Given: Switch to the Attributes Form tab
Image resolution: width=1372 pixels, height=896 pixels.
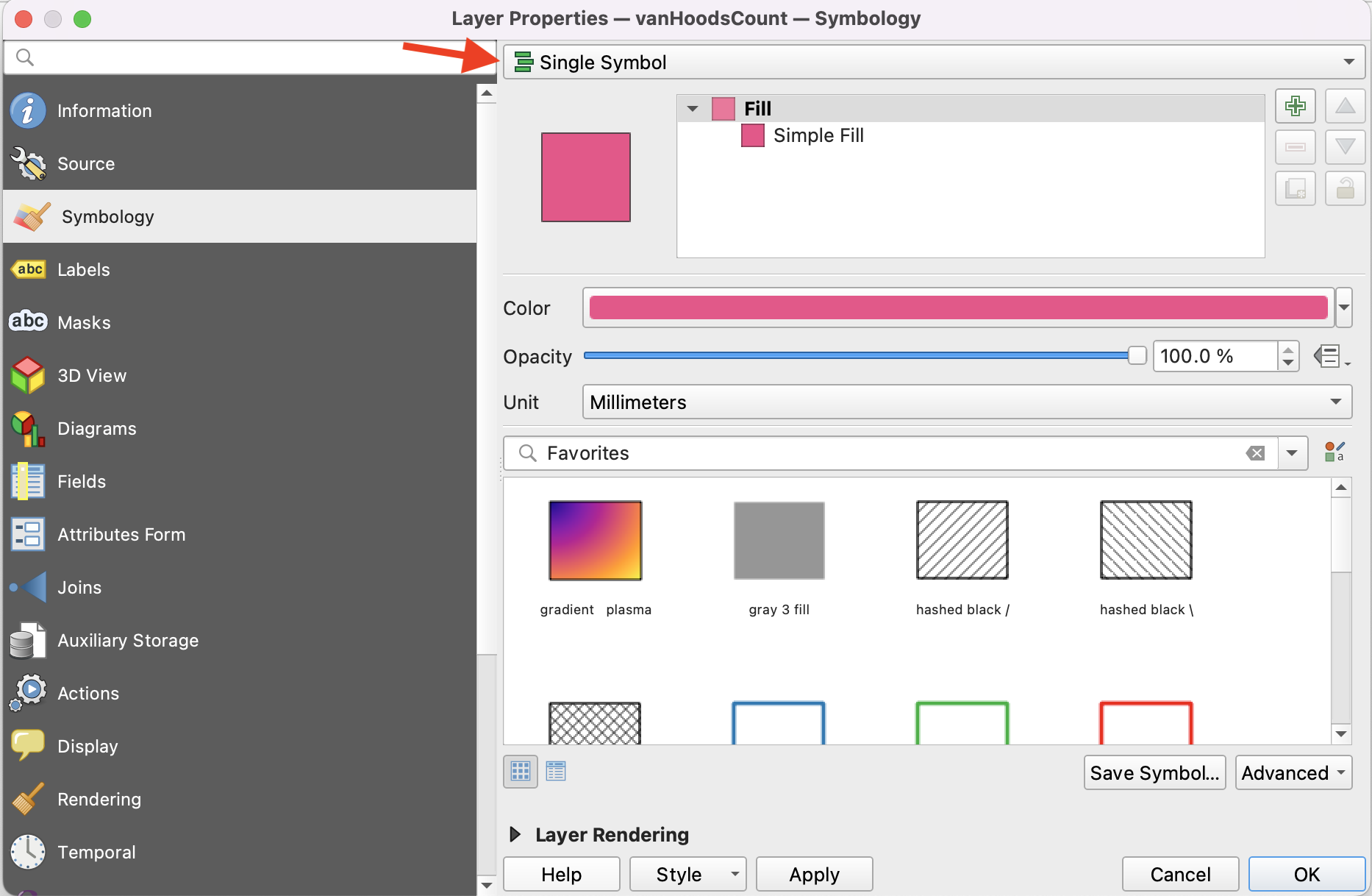Looking at the screenshot, I should coord(121,535).
